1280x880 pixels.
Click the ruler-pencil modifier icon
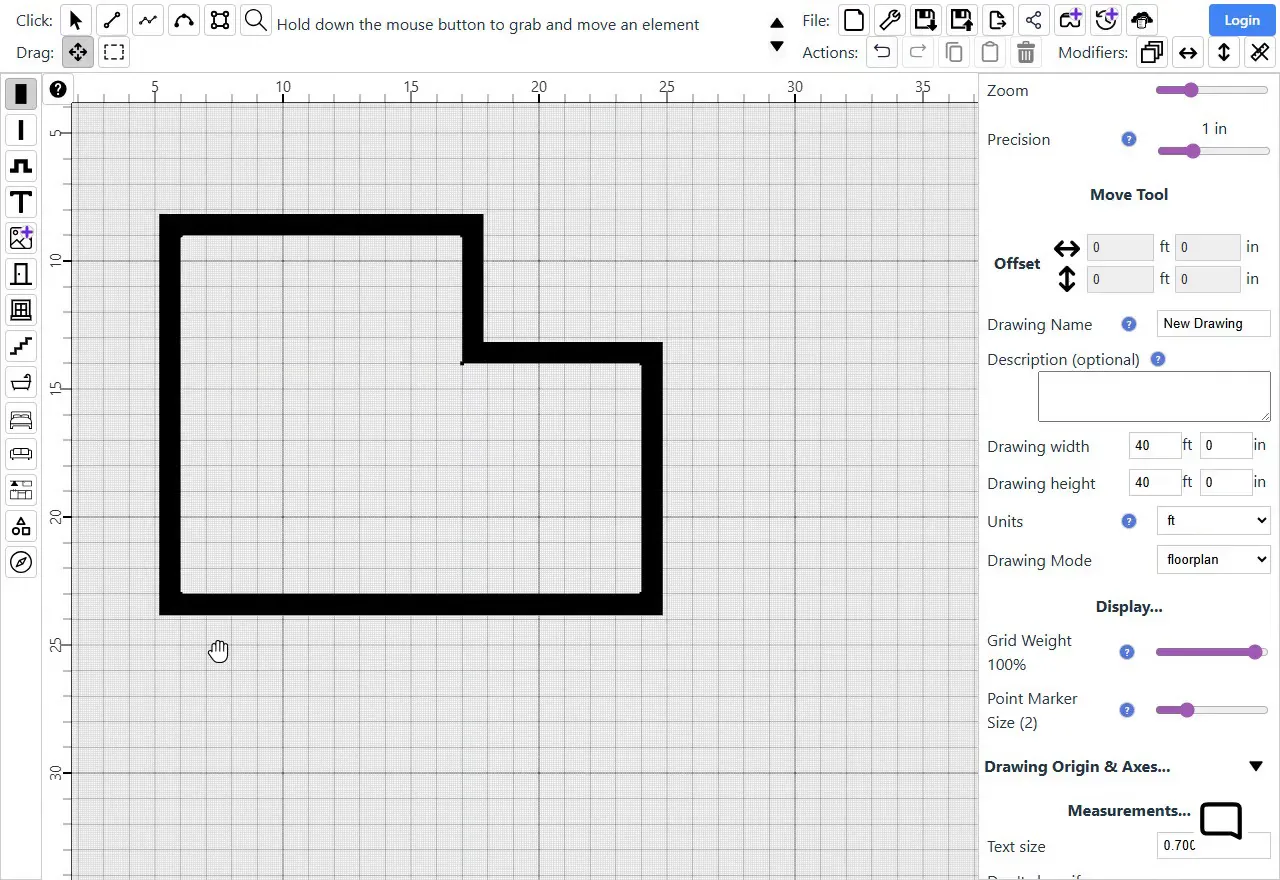point(1260,52)
